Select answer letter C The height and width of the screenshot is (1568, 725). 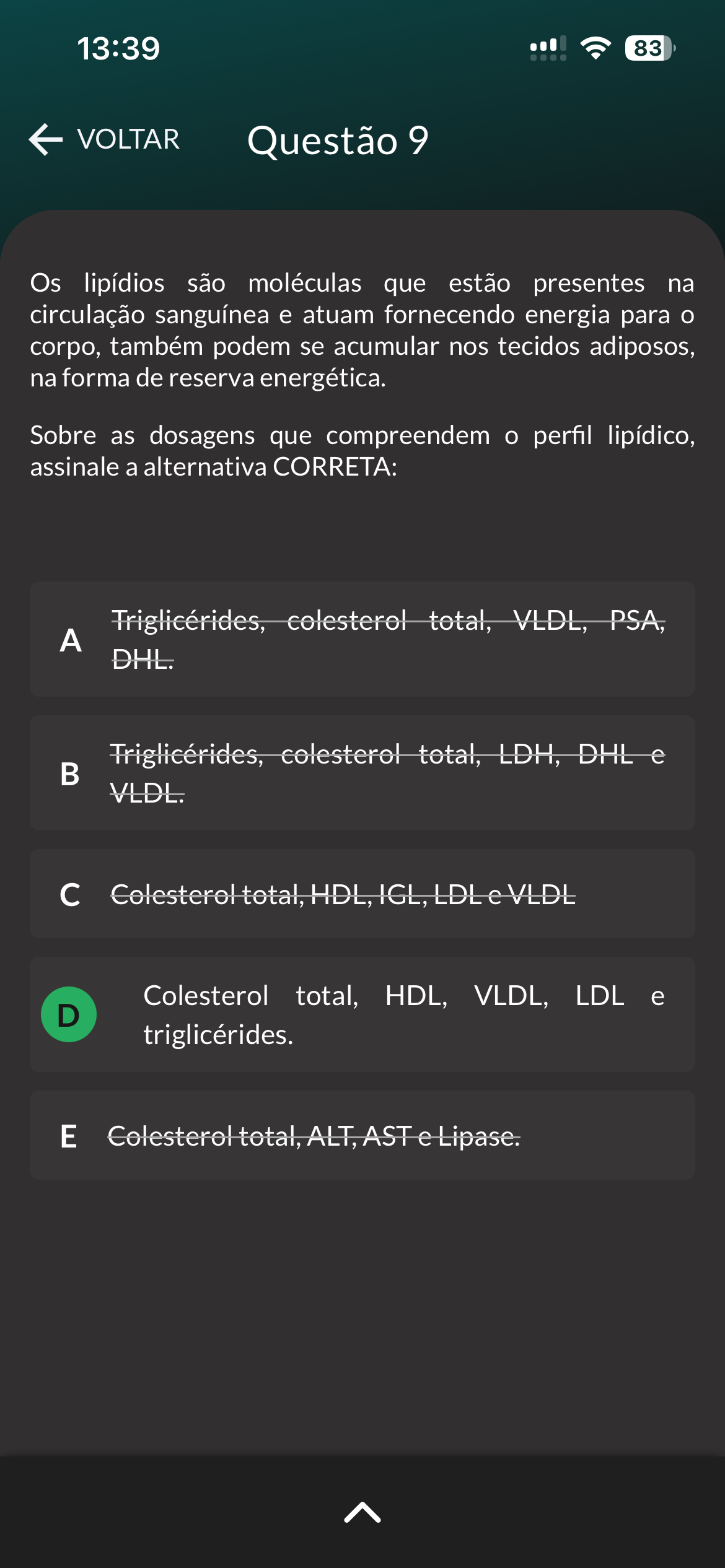click(x=70, y=894)
